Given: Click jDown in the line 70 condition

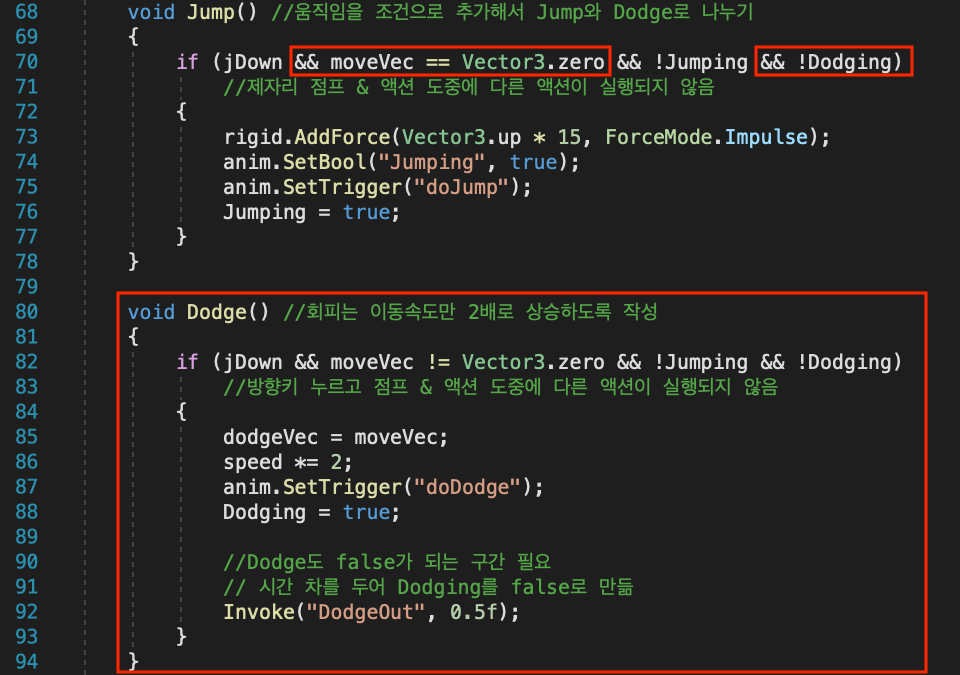Looking at the screenshot, I should click(252, 62).
